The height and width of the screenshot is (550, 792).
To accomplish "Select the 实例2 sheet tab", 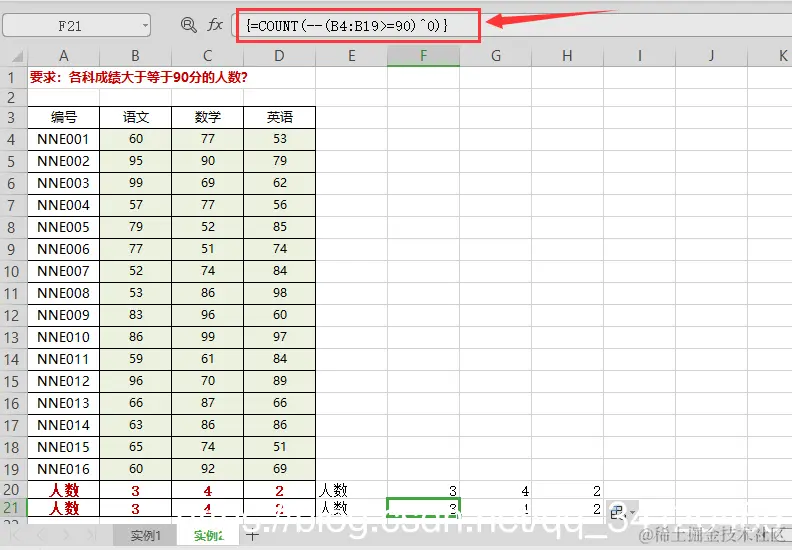I will tap(209, 535).
